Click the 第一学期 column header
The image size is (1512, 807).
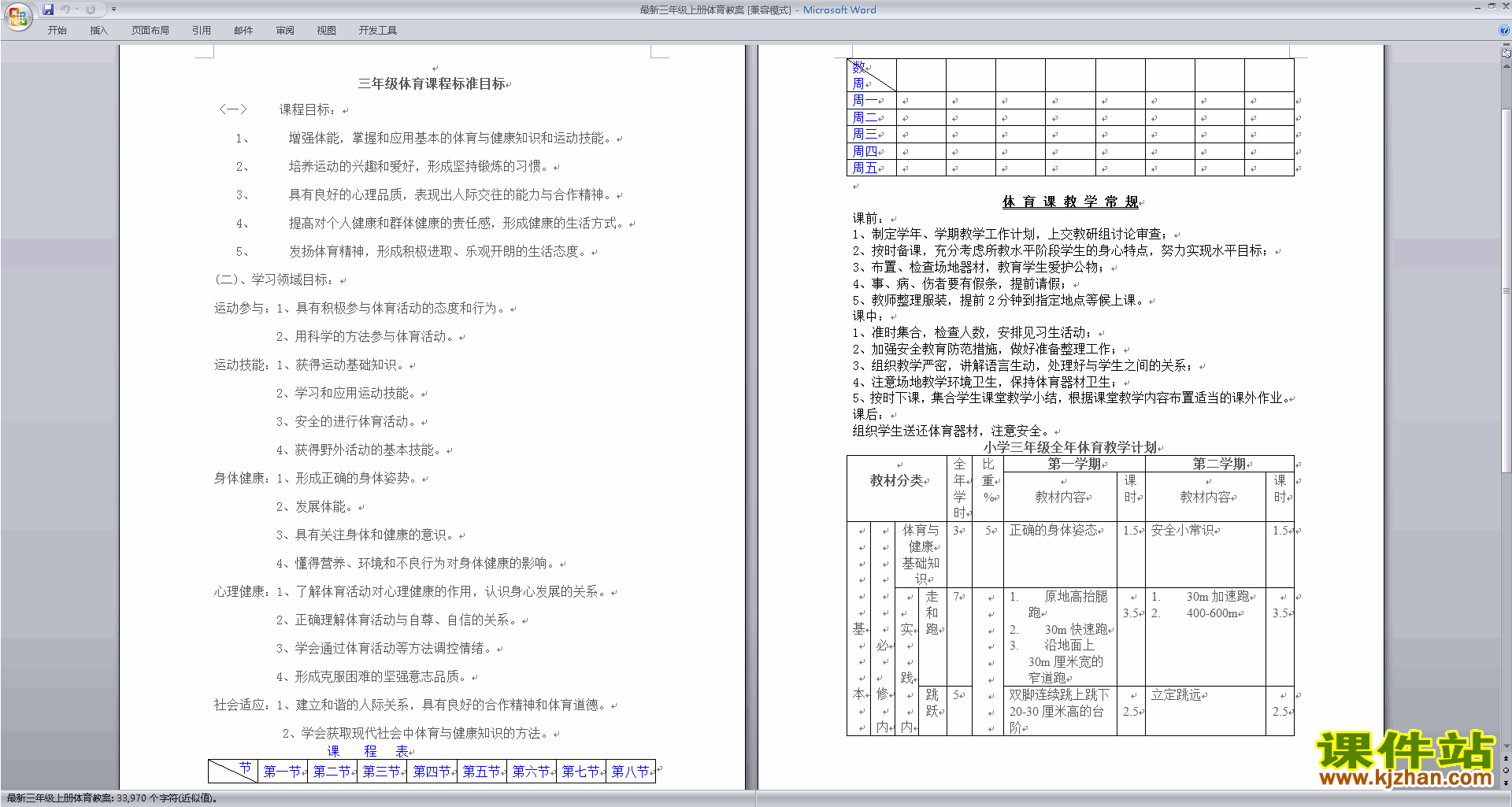[x=1074, y=464]
